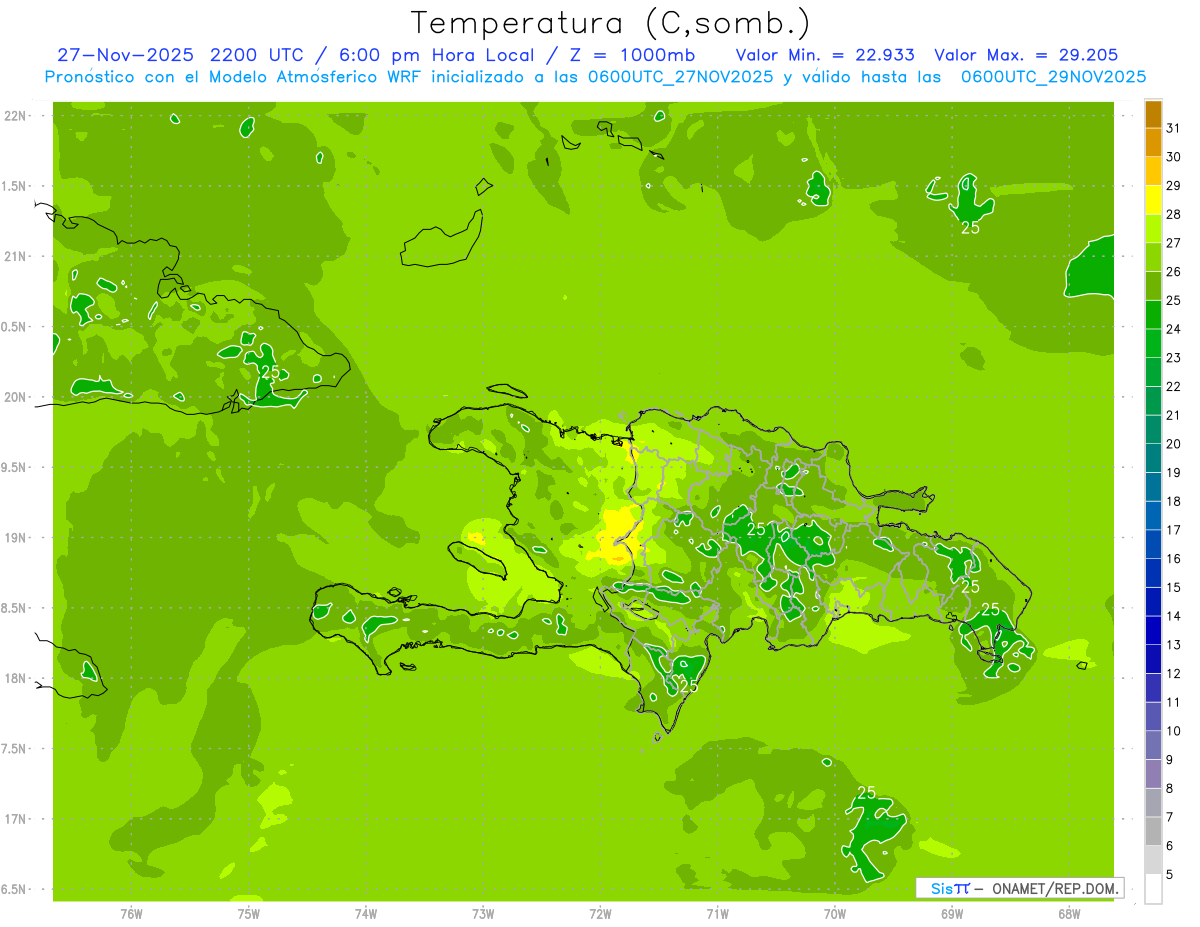
Task: Pick the green legend swatch between 24 and 25
Action: tap(1153, 315)
